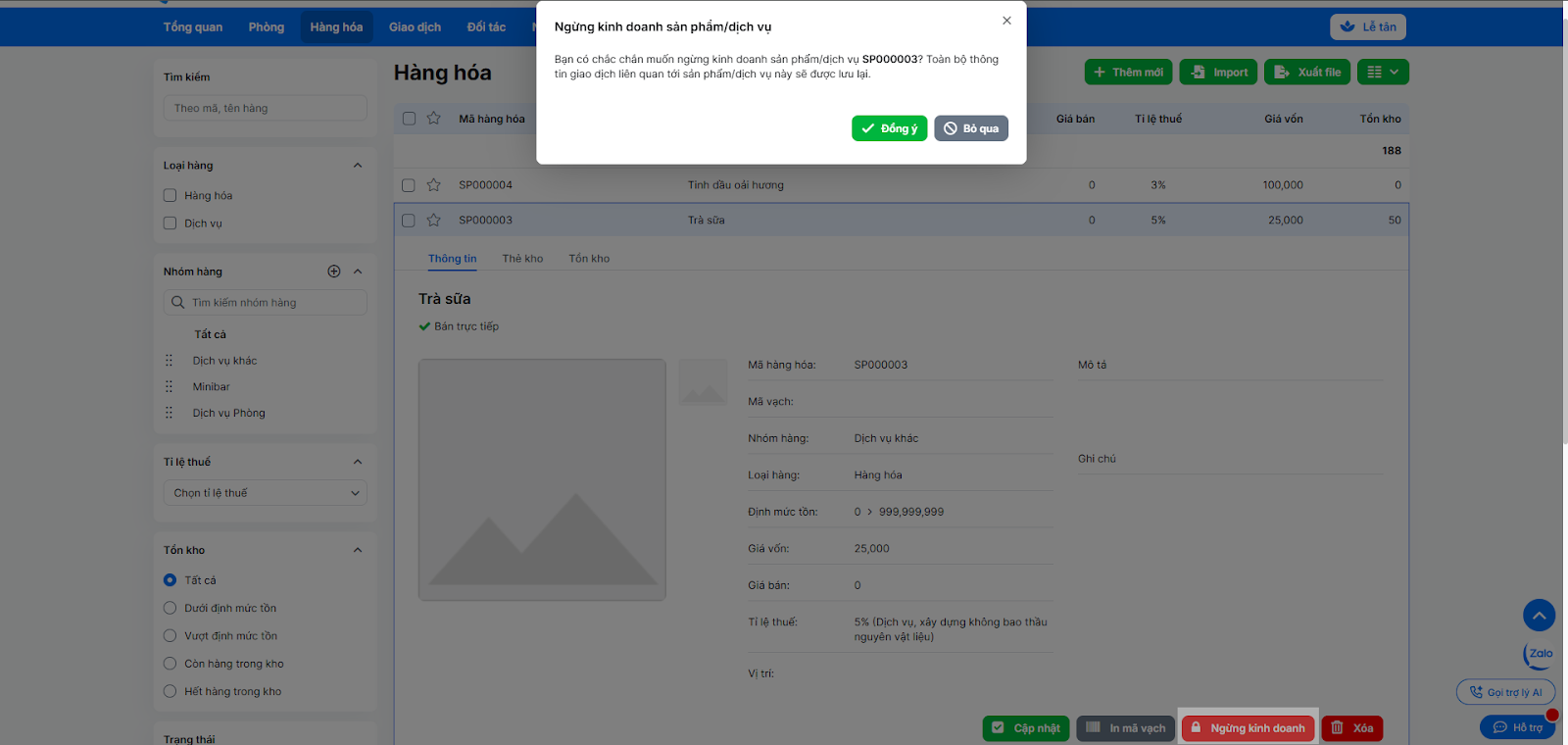Click the Xuất file button
The image size is (1568, 745).
click(1307, 72)
